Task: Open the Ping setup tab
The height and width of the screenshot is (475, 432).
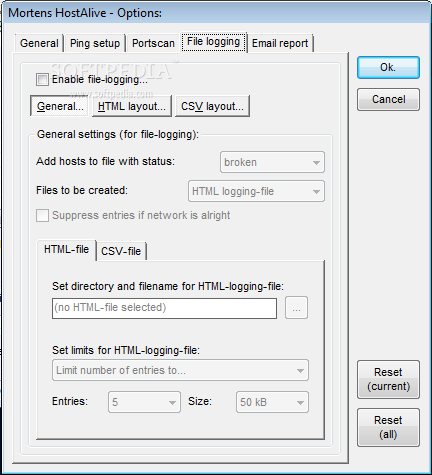Action: tap(95, 43)
